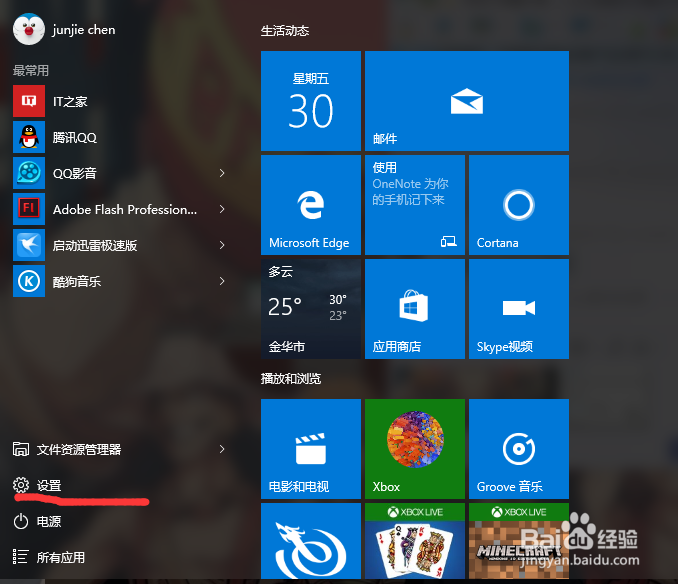
Task: Click the 文件资源管理器 folder icon
Action: coord(21,449)
